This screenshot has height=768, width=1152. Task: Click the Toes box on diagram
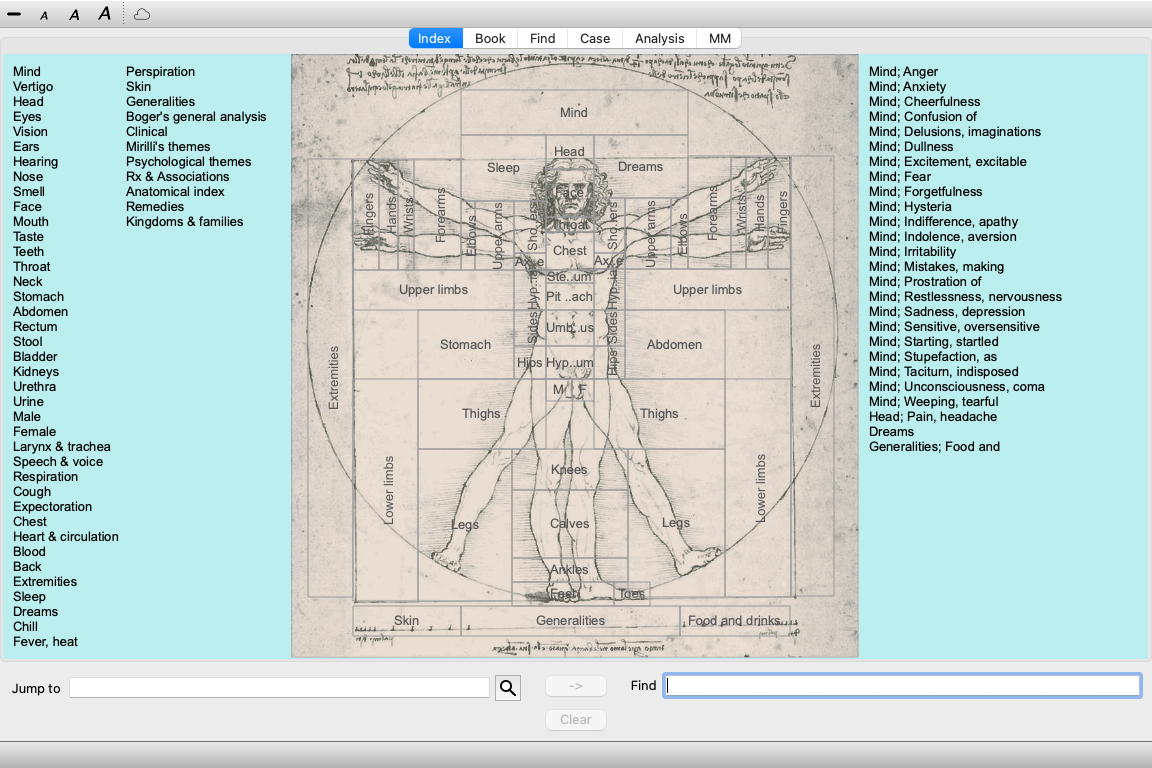632,594
